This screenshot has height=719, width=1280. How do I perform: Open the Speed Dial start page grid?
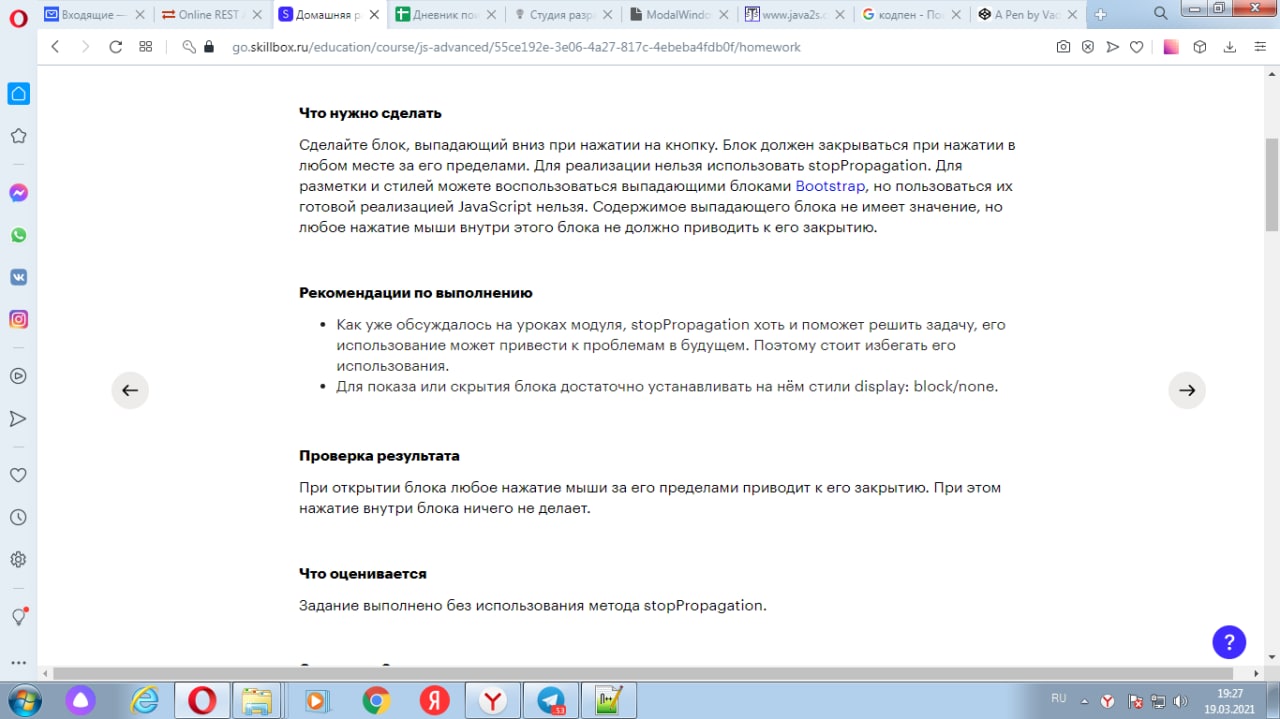coord(145,47)
